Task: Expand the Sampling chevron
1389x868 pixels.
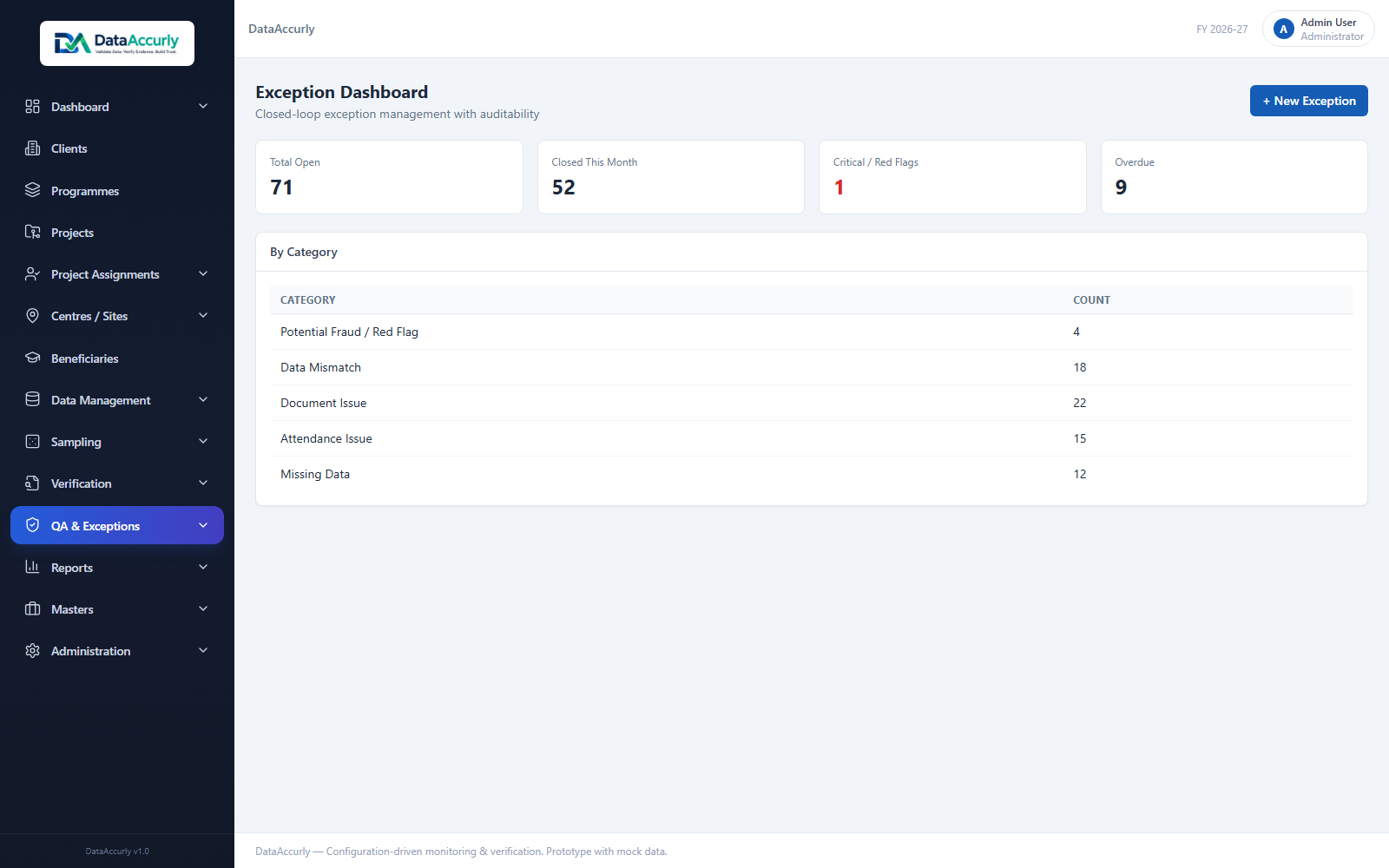Action: (x=203, y=441)
